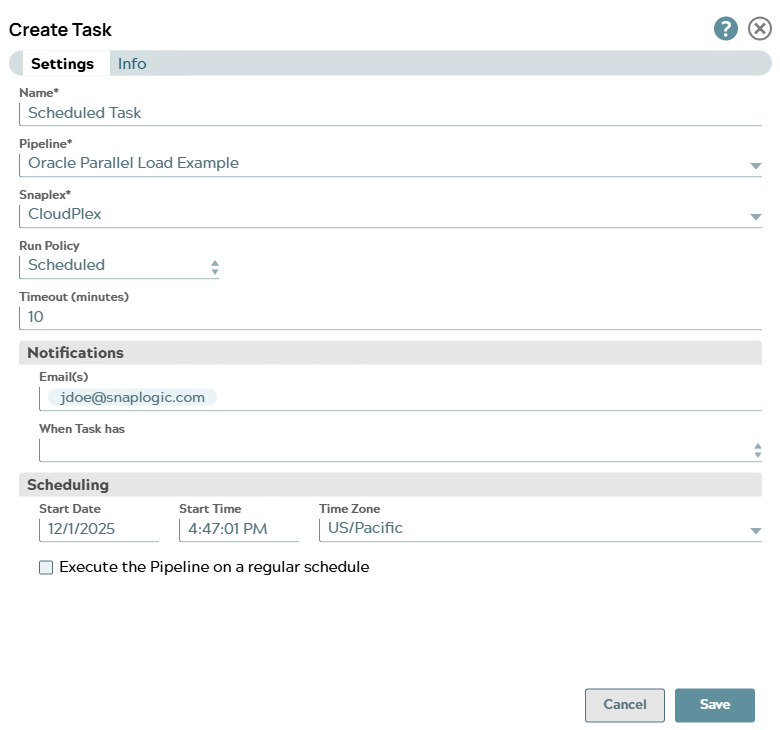
Task: Click the Scheduling section header
Action: point(68,485)
